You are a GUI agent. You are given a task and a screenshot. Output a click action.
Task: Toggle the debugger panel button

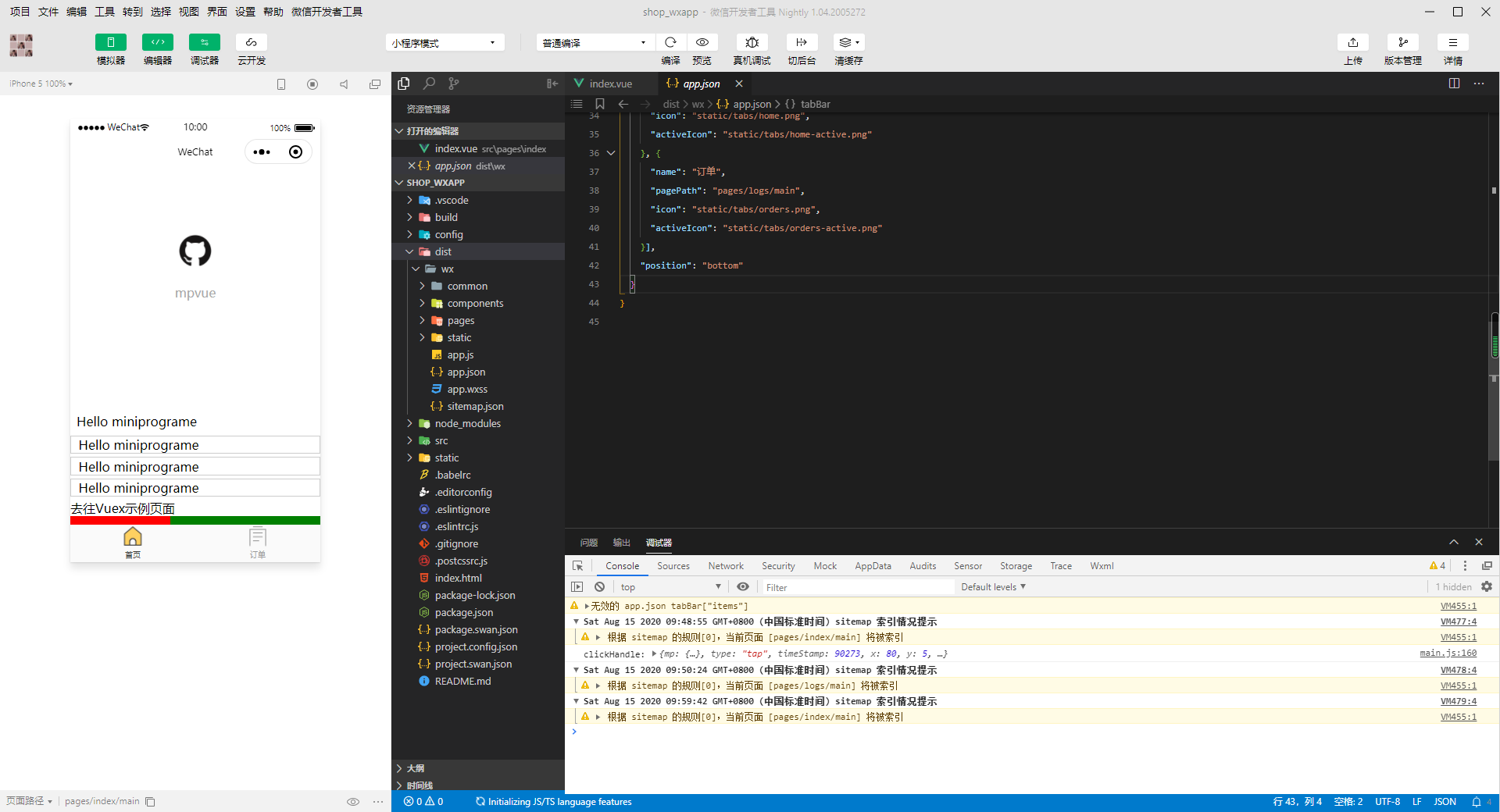tap(204, 42)
